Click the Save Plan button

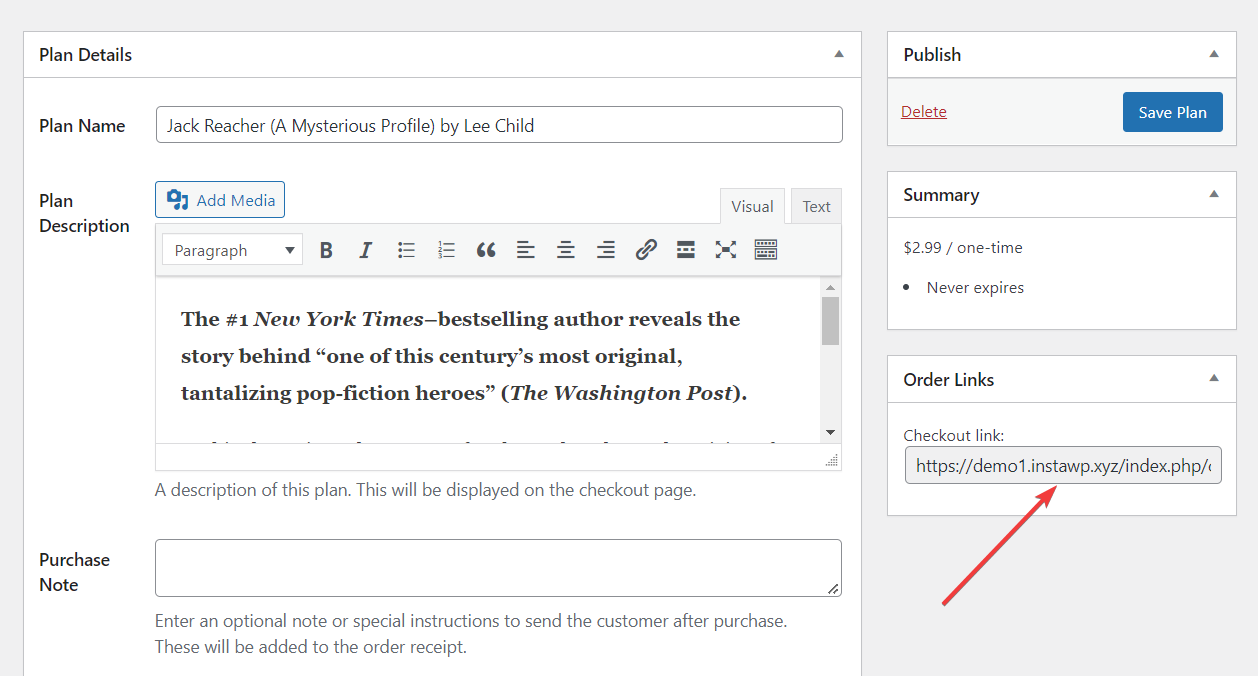tap(1172, 112)
